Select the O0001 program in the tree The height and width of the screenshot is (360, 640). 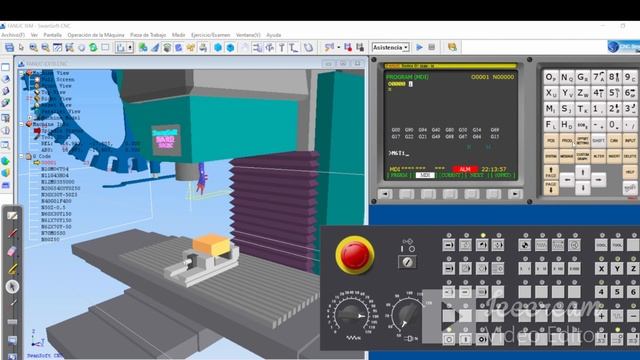click(x=48, y=162)
